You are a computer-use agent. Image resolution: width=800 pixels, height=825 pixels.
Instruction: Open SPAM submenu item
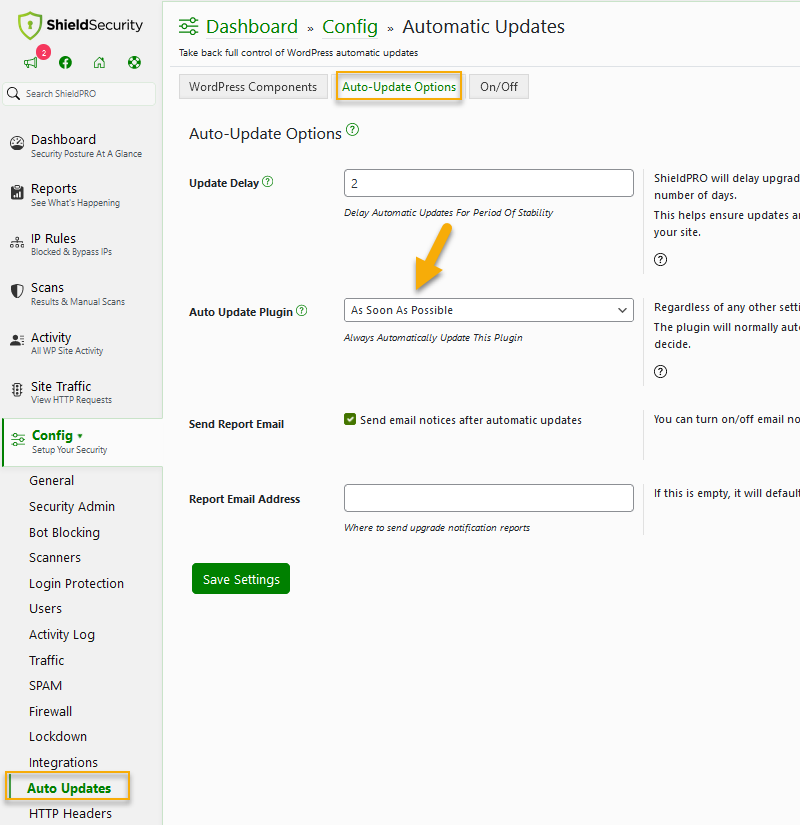45,686
